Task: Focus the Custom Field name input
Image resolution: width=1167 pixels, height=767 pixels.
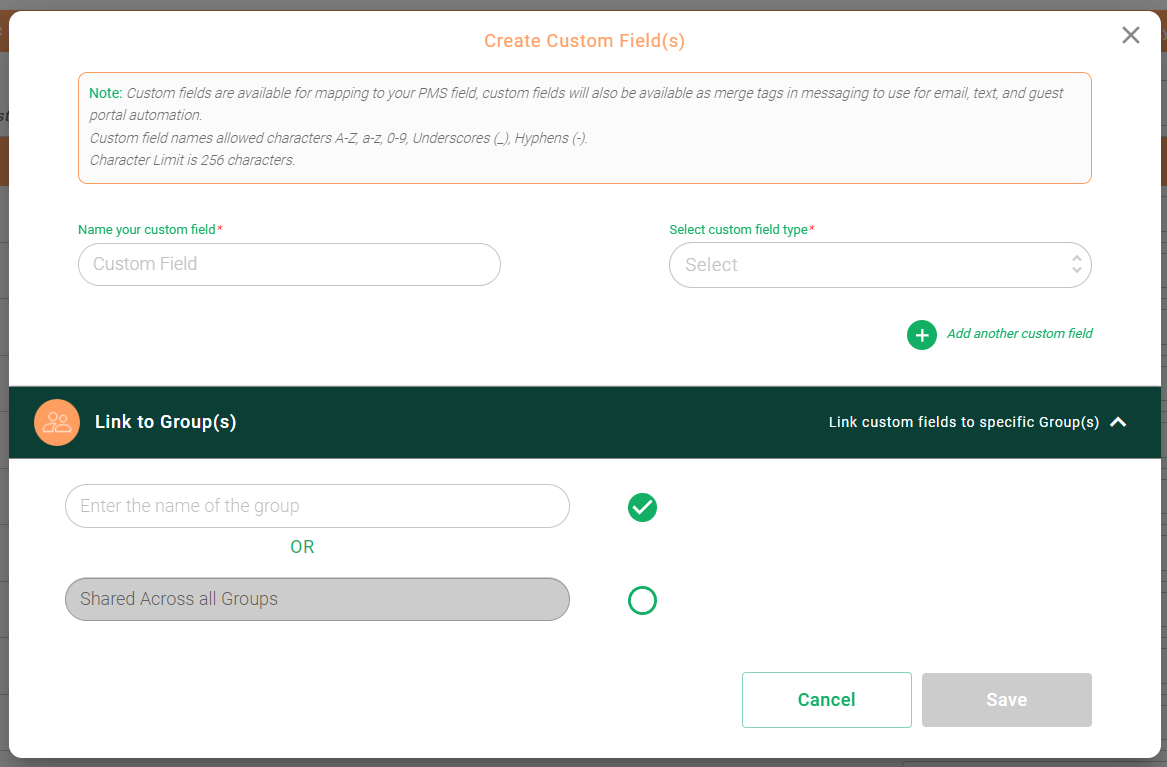Action: pyautogui.click(x=289, y=264)
